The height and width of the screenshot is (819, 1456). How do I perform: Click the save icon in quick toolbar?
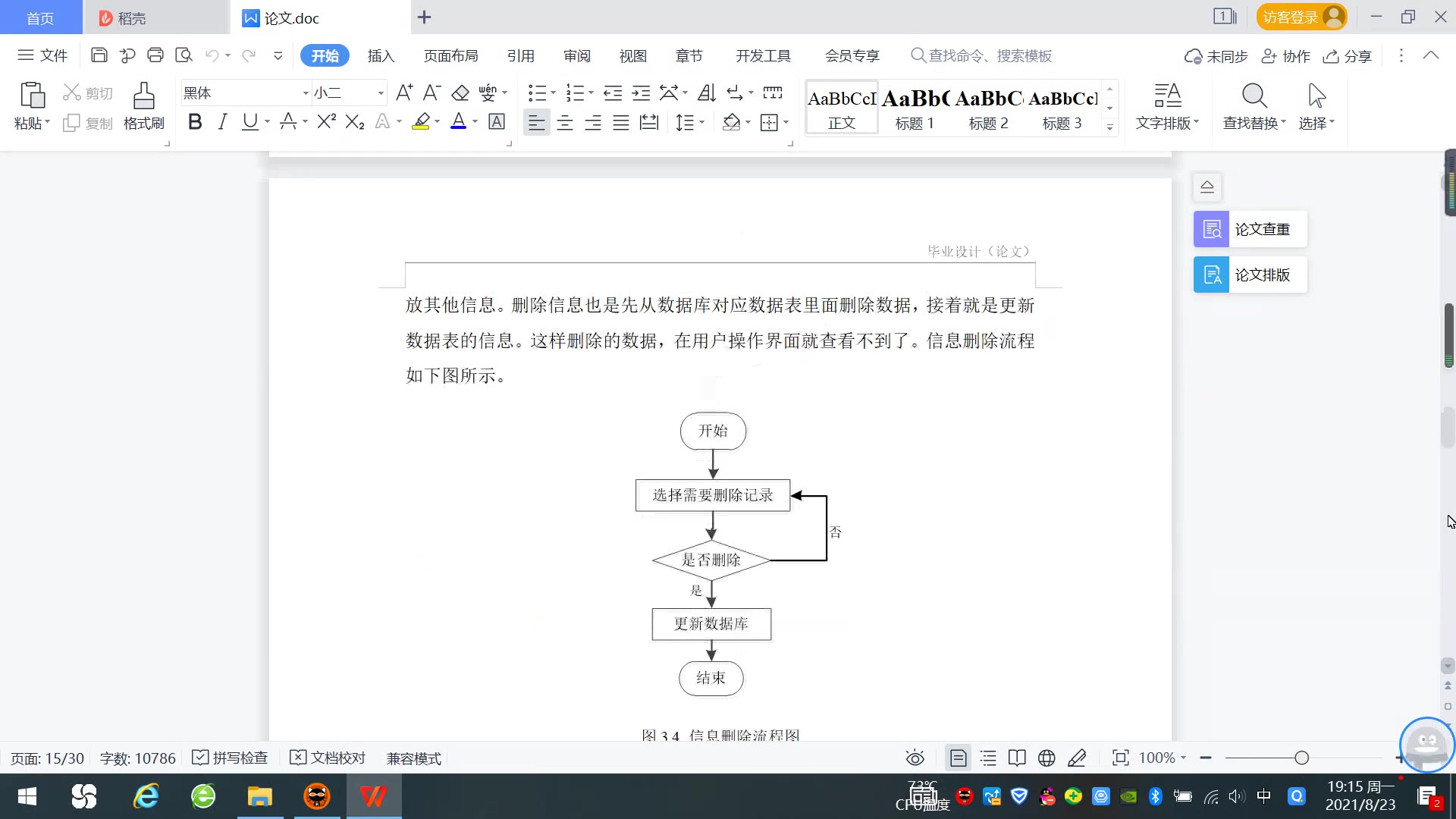click(x=99, y=55)
